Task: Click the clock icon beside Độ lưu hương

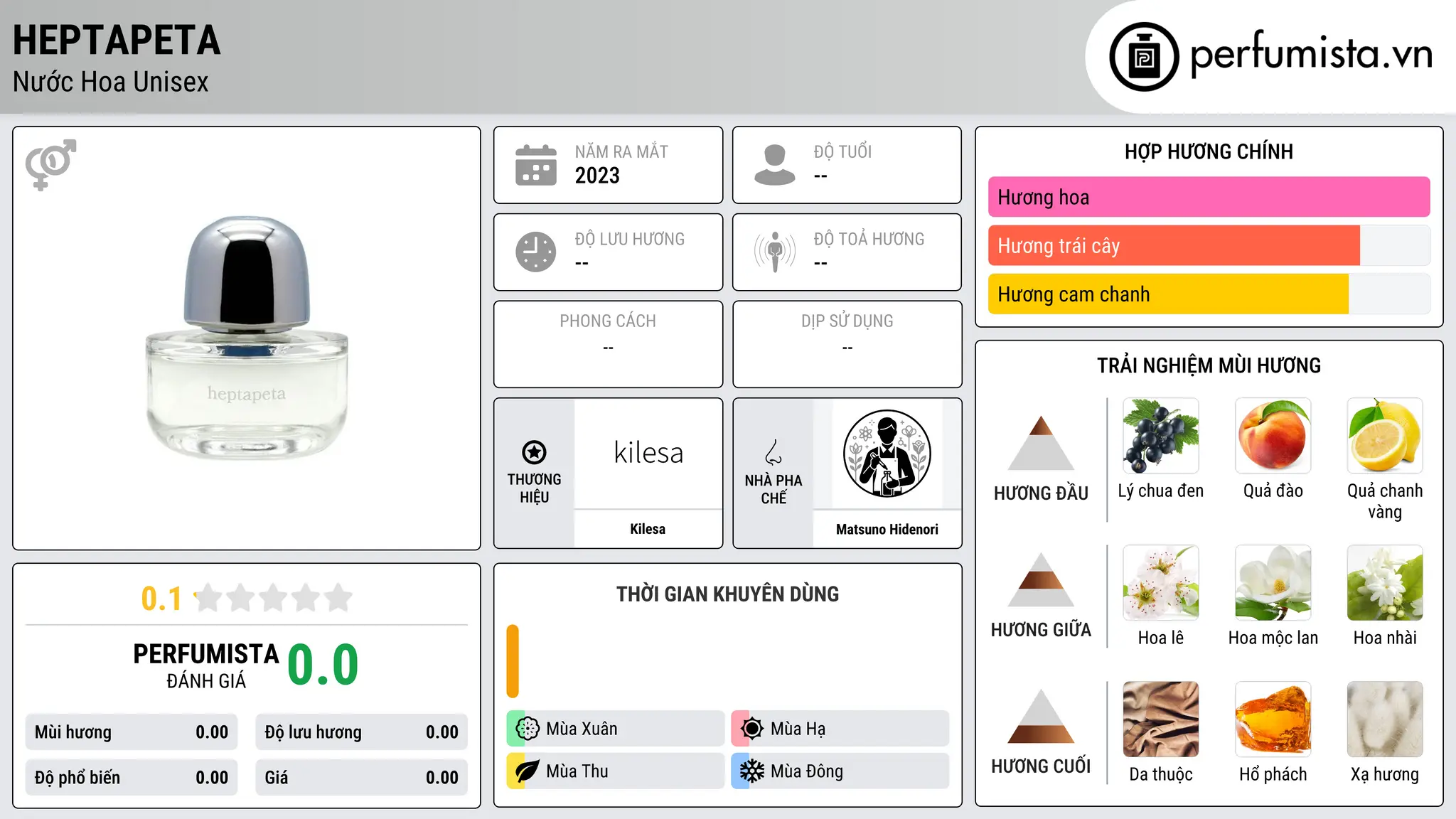Action: [536, 252]
